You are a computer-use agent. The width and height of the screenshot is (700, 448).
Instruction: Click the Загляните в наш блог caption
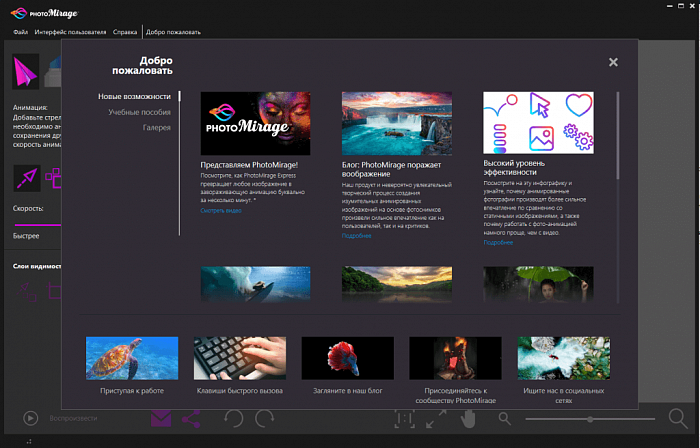click(348, 391)
